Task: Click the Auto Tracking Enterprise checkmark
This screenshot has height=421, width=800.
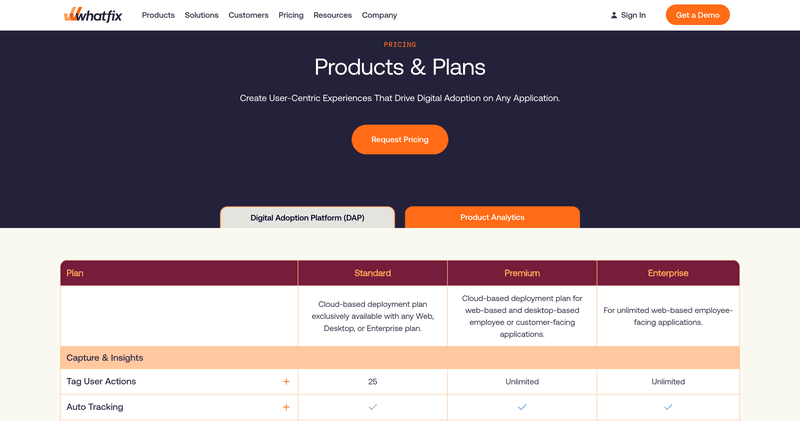Action: coord(668,407)
